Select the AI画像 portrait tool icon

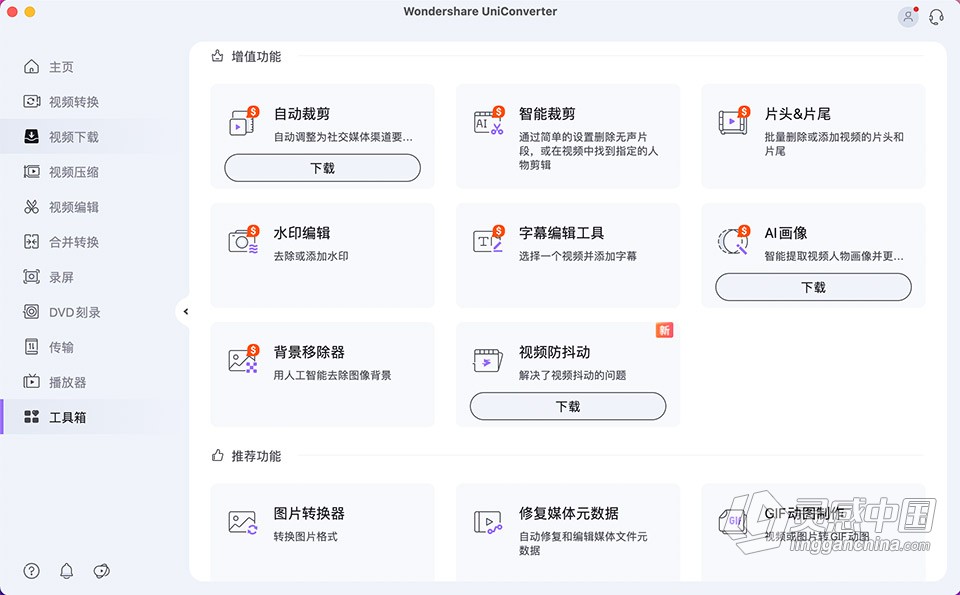[734, 240]
